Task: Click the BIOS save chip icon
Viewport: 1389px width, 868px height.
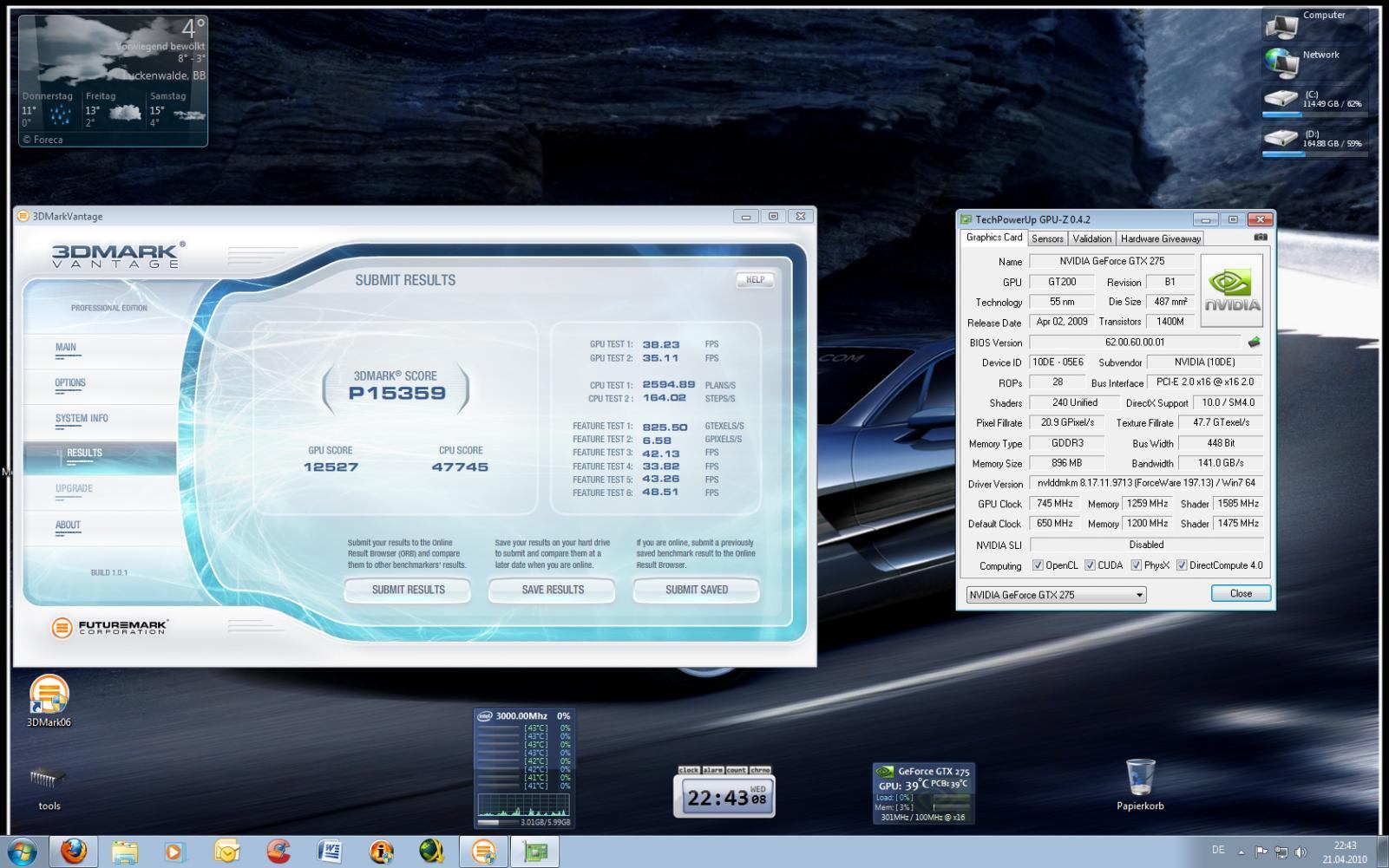Action: coord(1253,343)
